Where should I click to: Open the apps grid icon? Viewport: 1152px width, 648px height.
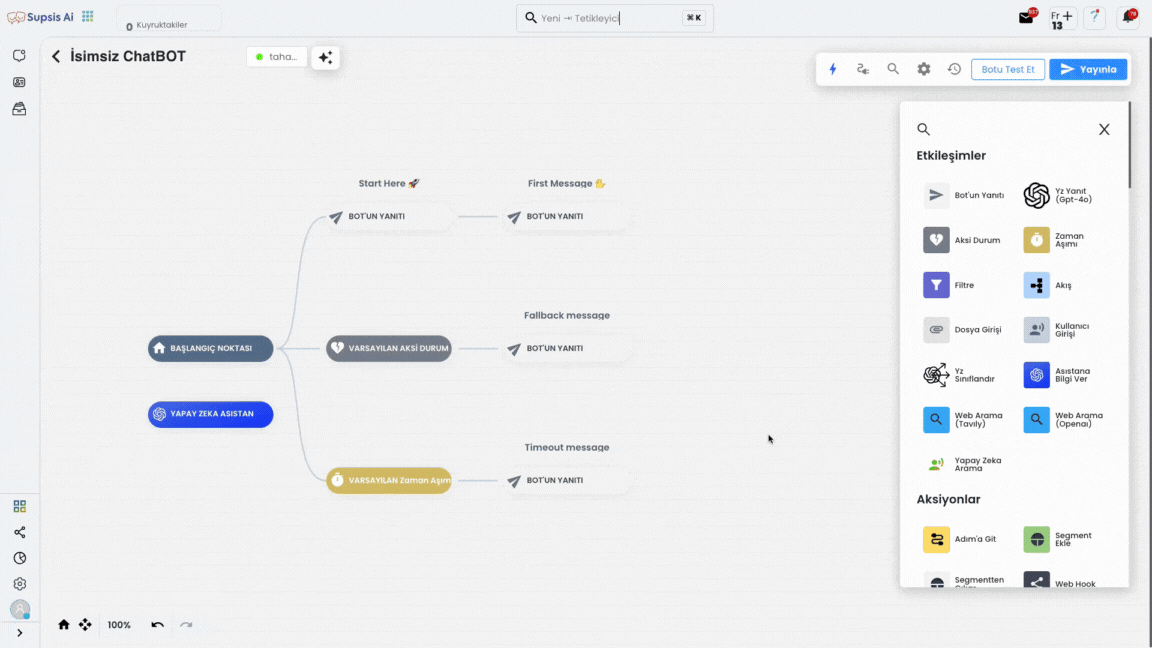[87, 16]
